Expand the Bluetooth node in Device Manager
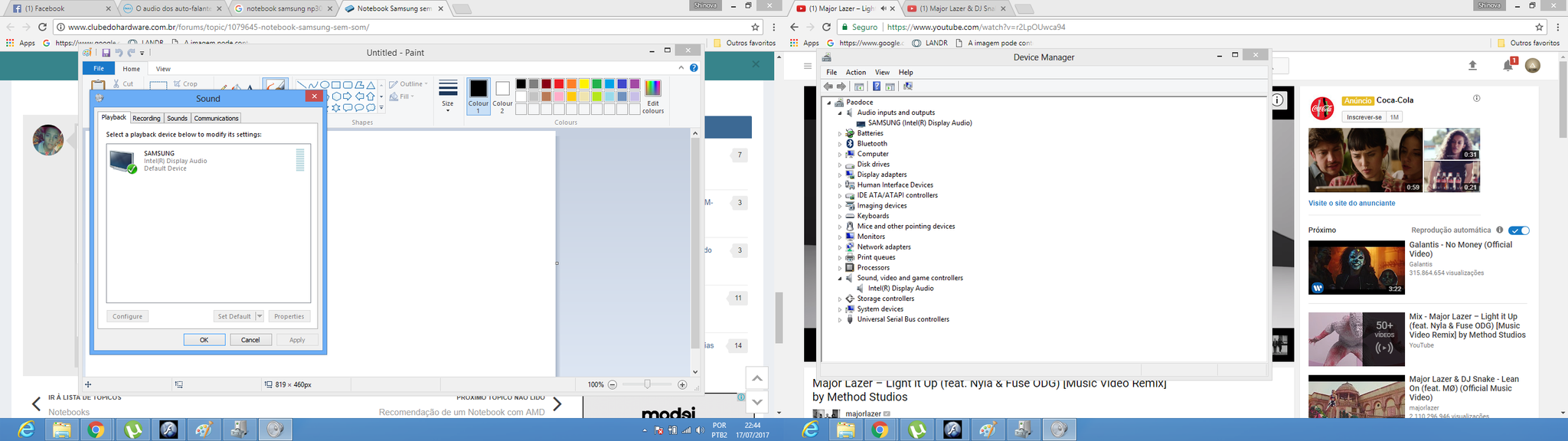 pyautogui.click(x=840, y=144)
